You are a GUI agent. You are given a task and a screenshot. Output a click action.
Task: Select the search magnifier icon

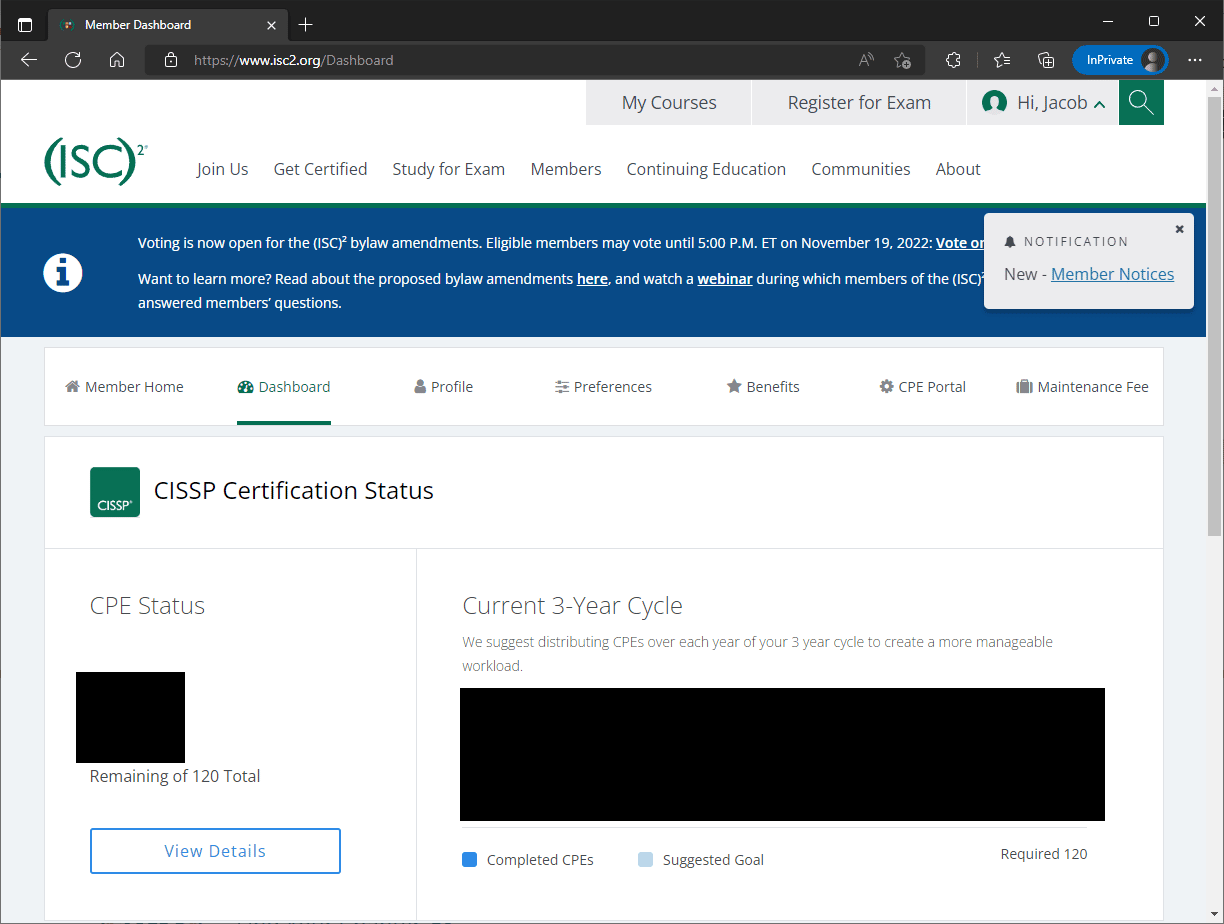[1141, 102]
